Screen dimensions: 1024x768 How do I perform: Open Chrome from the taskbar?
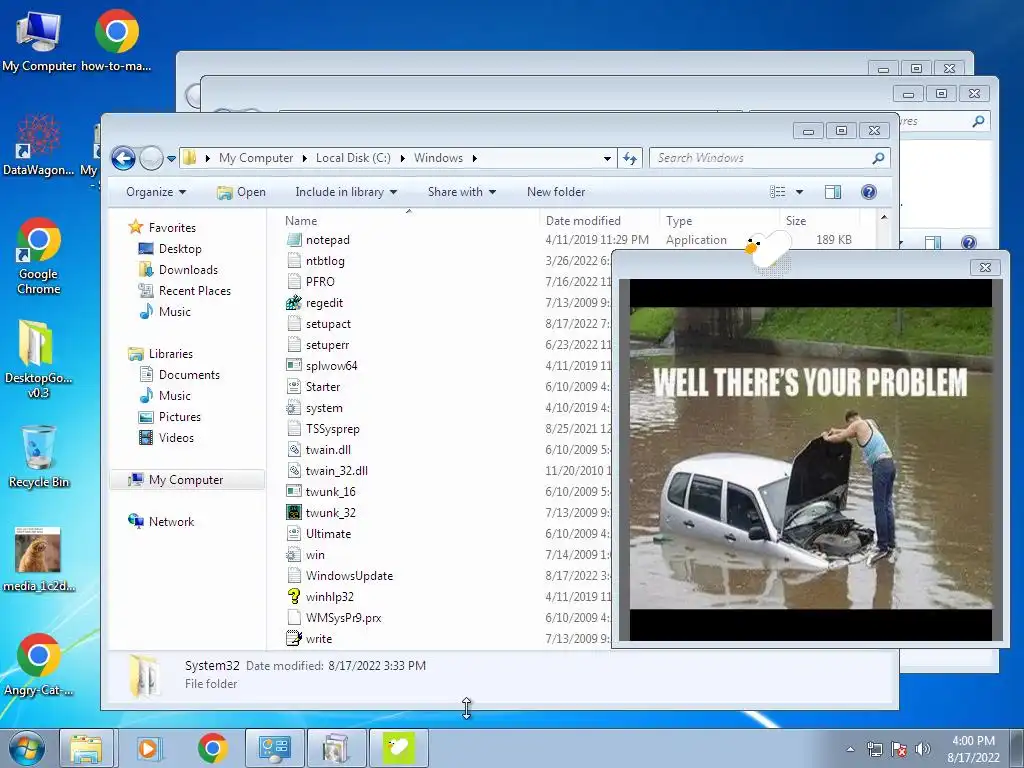[x=212, y=748]
